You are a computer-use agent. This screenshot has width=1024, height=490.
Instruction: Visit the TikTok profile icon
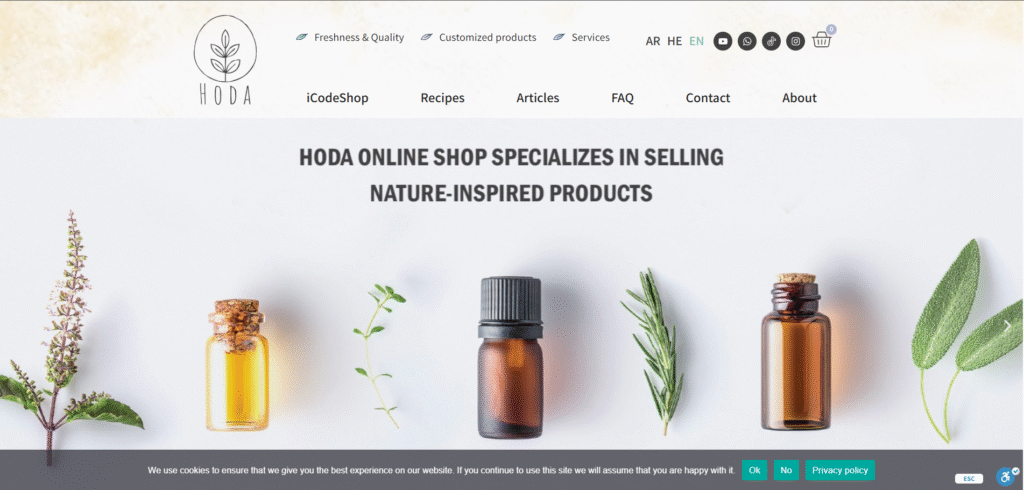[771, 41]
